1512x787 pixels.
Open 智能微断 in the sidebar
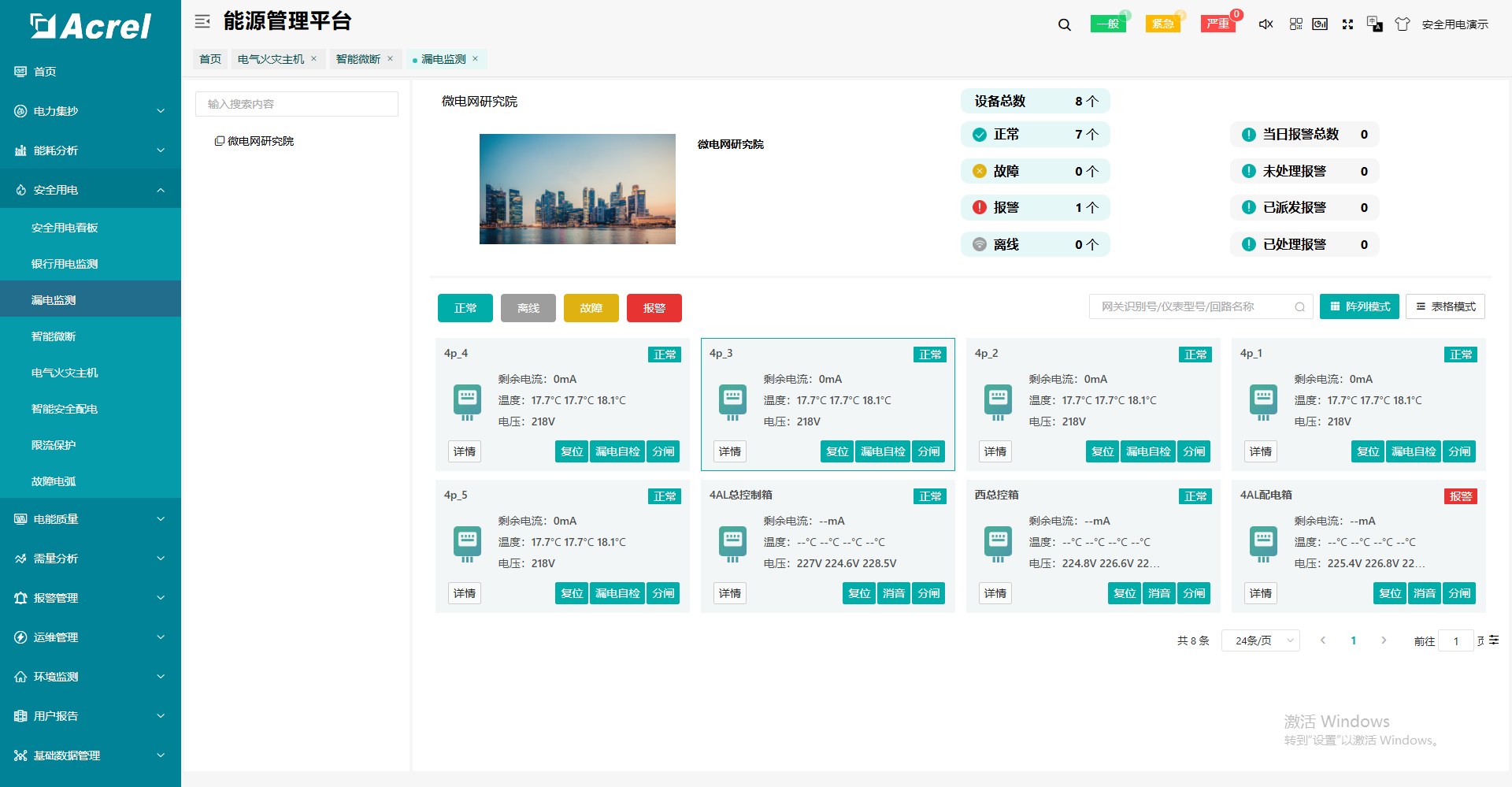tap(54, 336)
